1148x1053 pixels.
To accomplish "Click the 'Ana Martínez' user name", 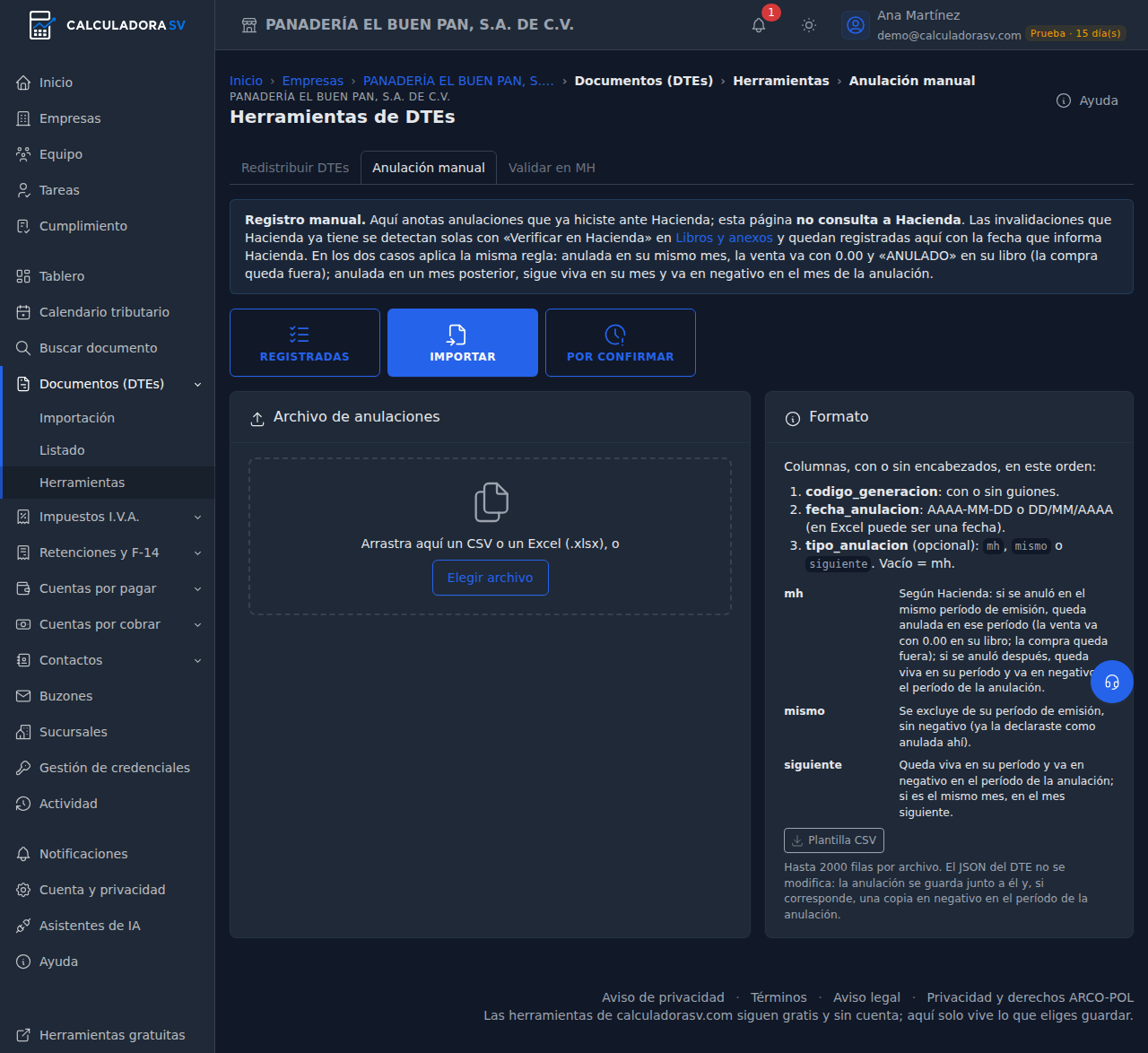I will [918, 15].
